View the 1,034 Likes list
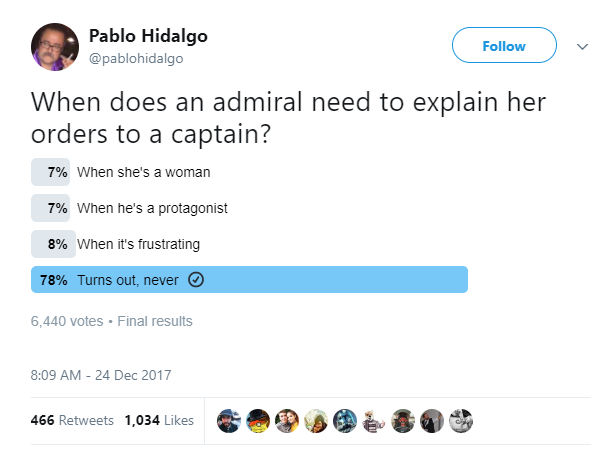The height and width of the screenshot is (454, 606). tap(159, 421)
